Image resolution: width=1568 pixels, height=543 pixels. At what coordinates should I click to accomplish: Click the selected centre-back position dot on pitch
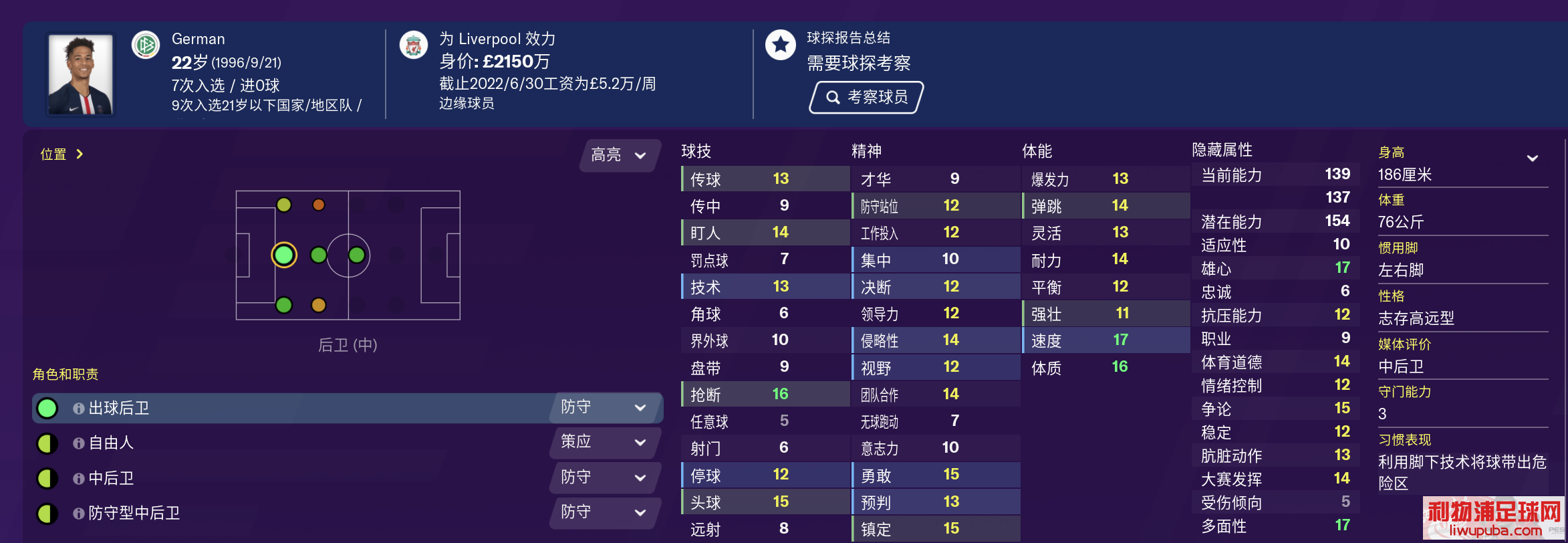(x=284, y=255)
